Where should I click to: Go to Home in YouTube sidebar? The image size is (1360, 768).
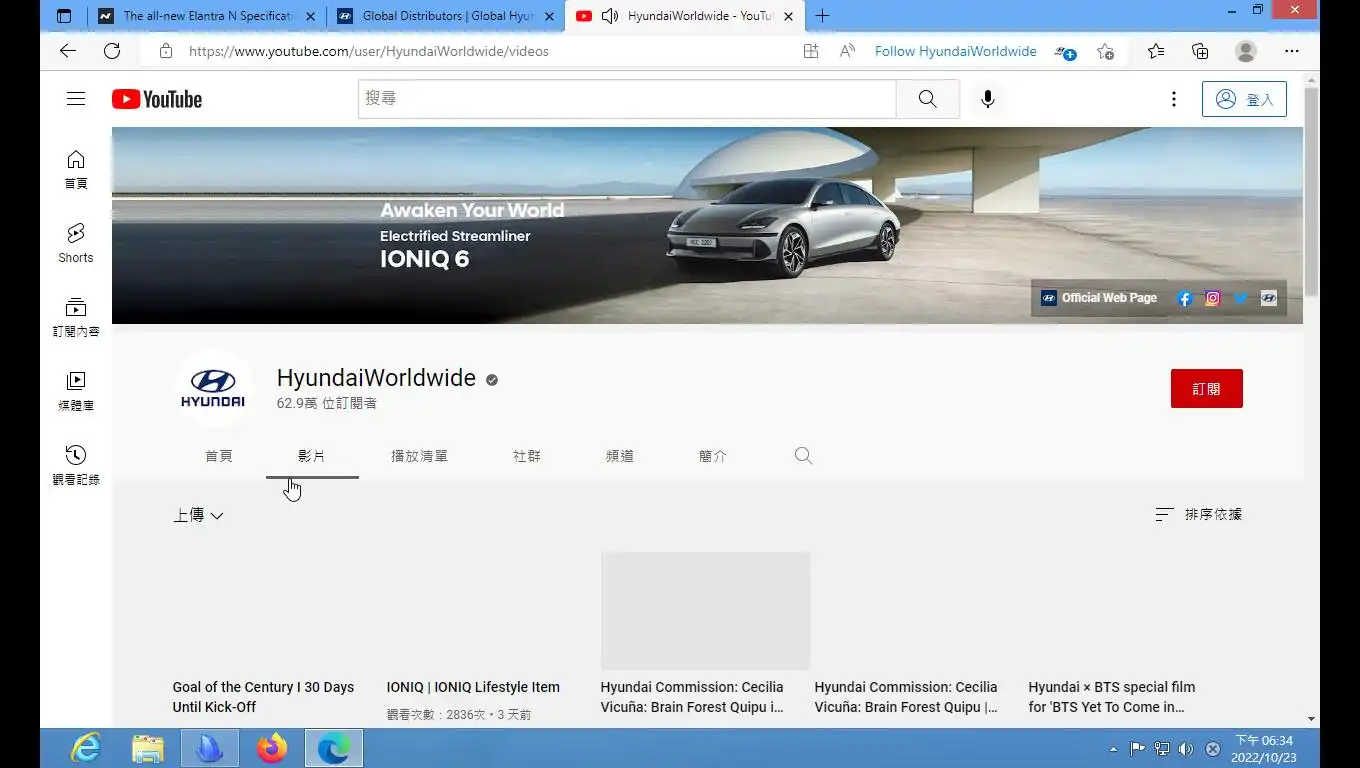tap(76, 170)
